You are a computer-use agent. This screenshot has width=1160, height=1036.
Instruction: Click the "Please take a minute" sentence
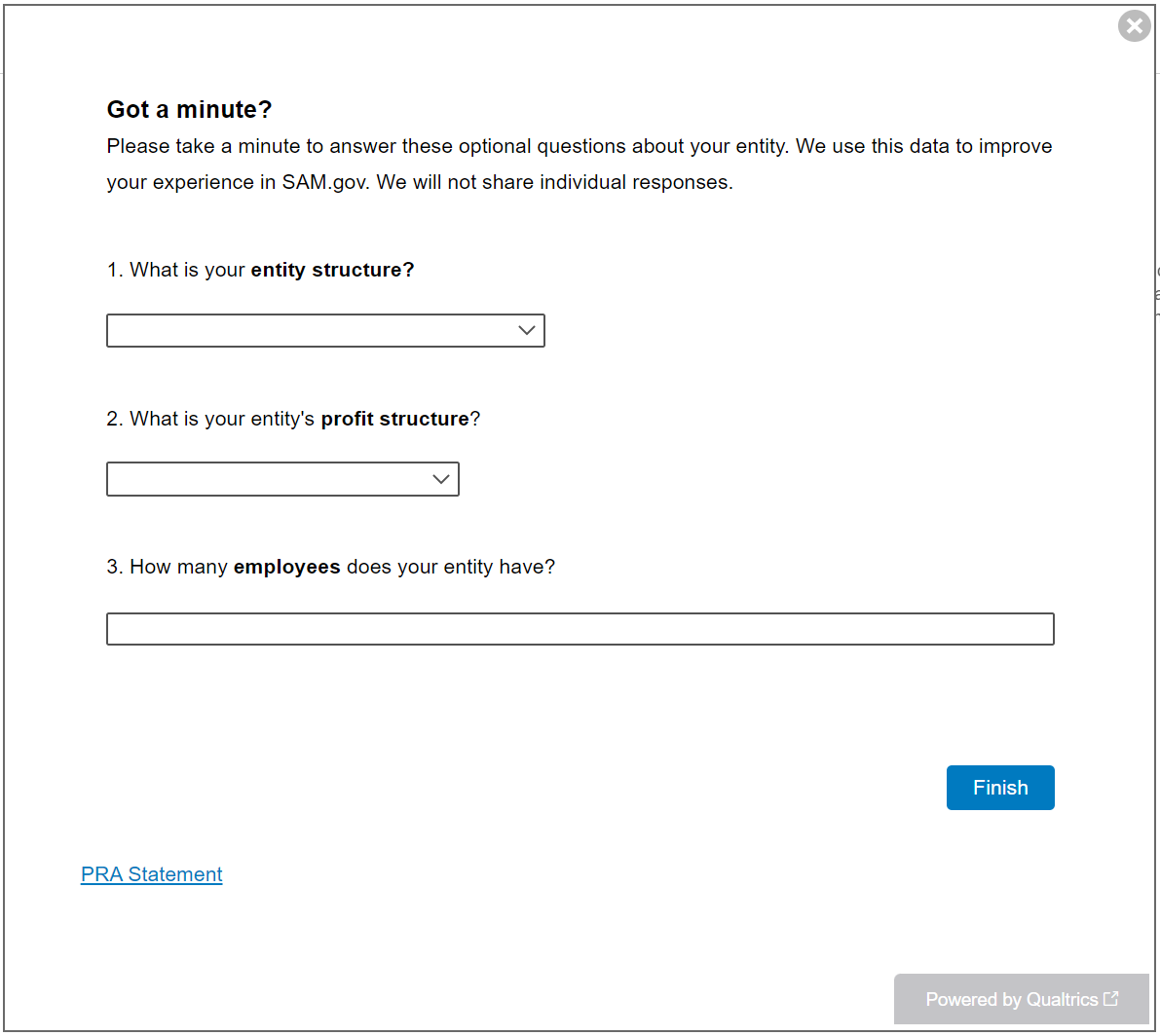click(390, 146)
